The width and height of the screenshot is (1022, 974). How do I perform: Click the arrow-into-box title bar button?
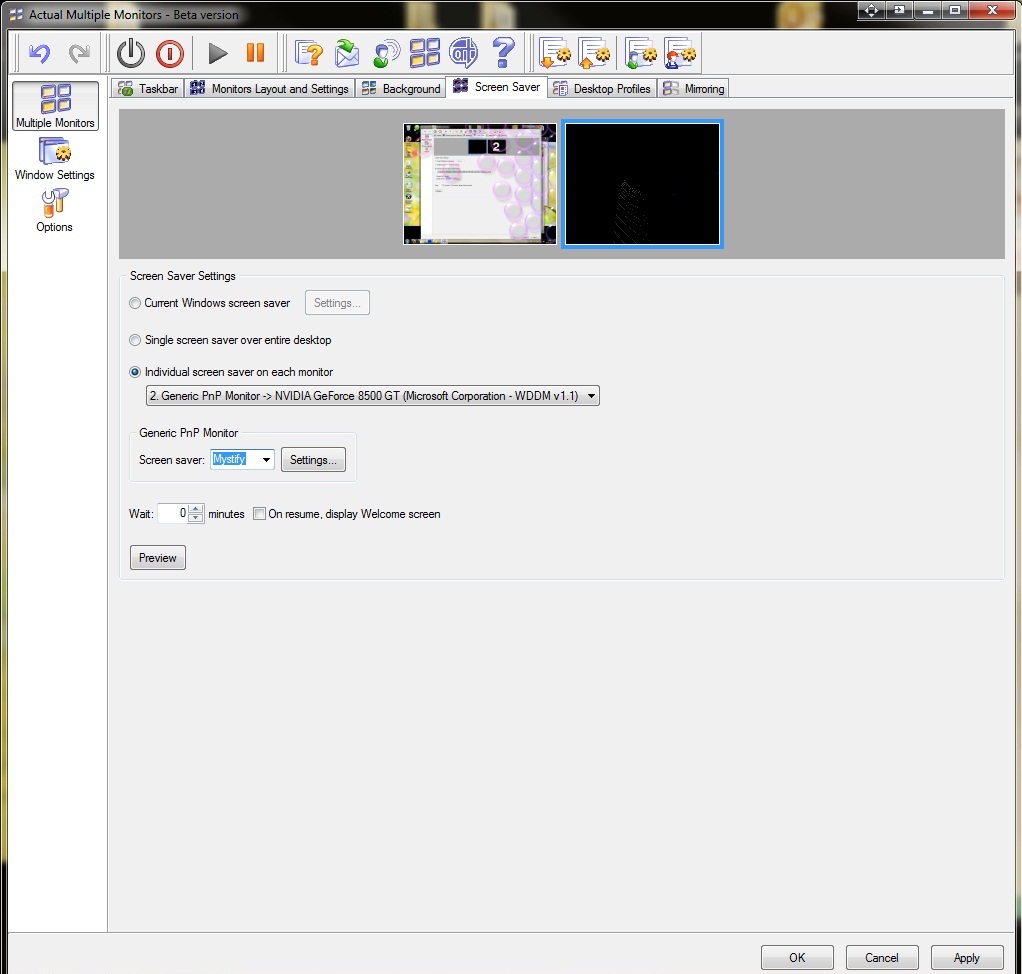point(899,10)
